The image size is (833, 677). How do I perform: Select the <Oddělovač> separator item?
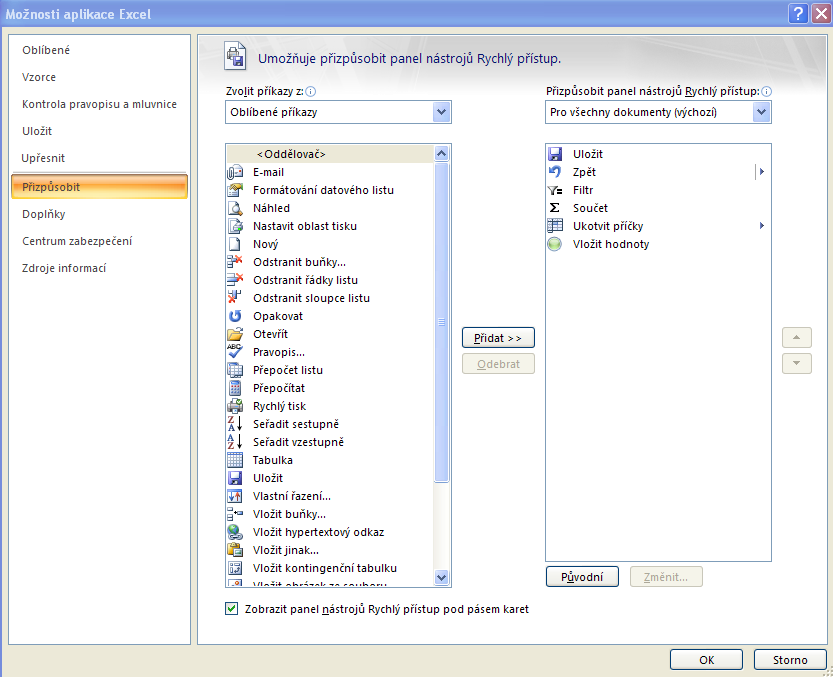click(x=330, y=154)
